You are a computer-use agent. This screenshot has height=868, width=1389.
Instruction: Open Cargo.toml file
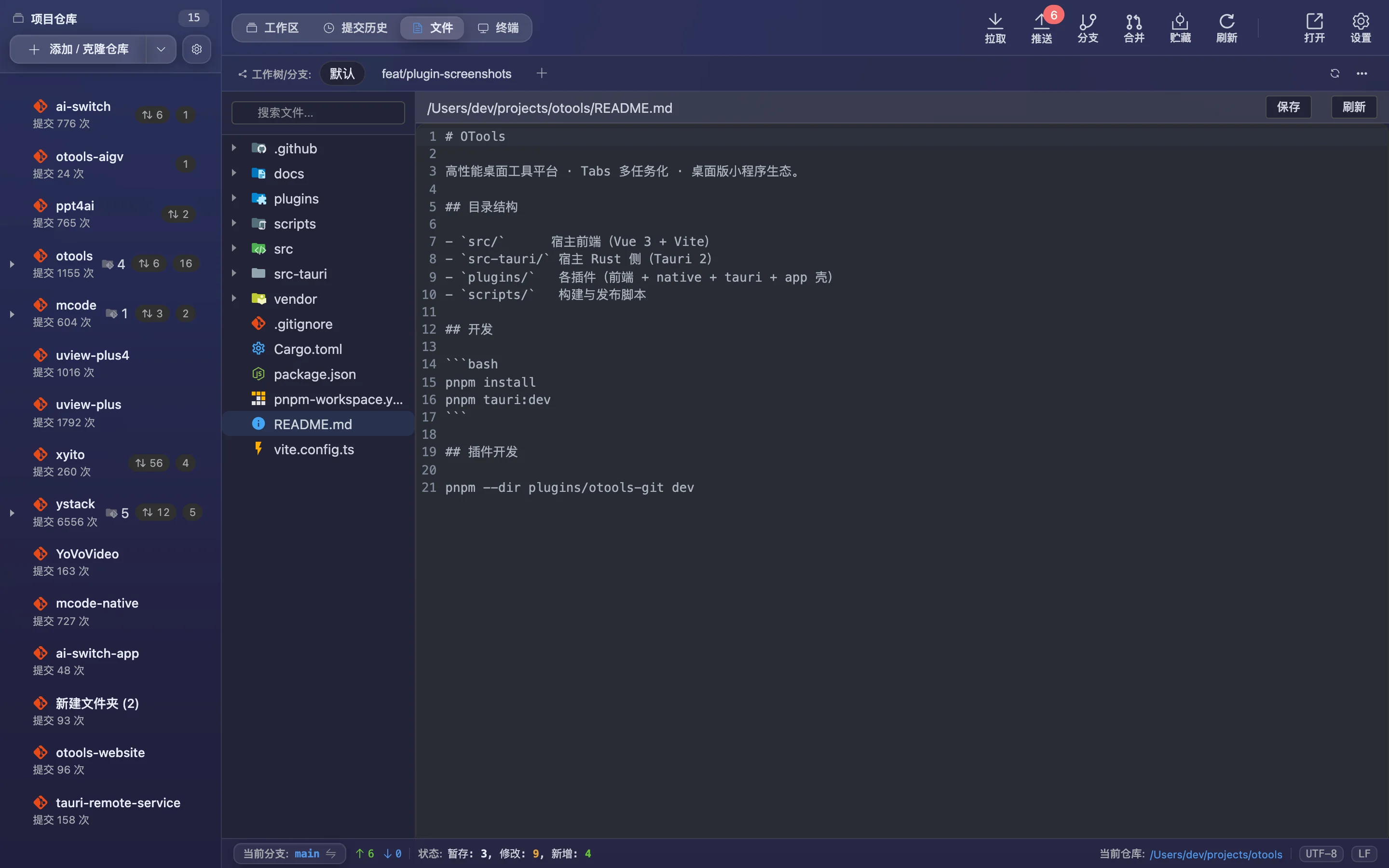(318, 349)
